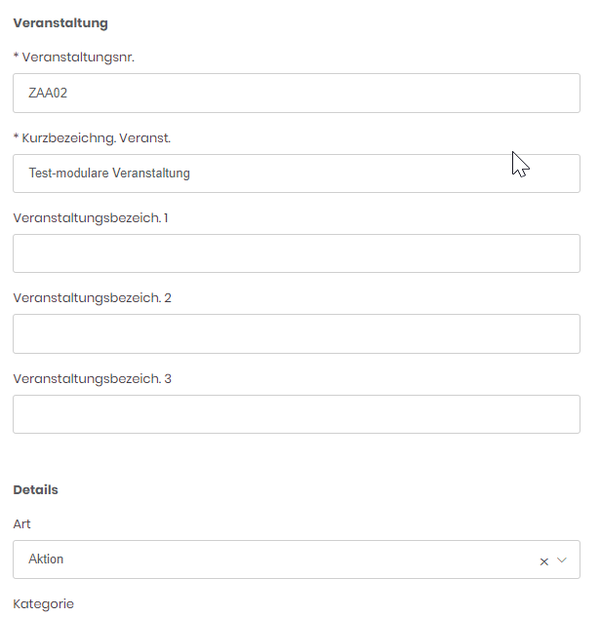Open the Art combo box showing Aktion
The image size is (600, 617).
click(x=296, y=559)
